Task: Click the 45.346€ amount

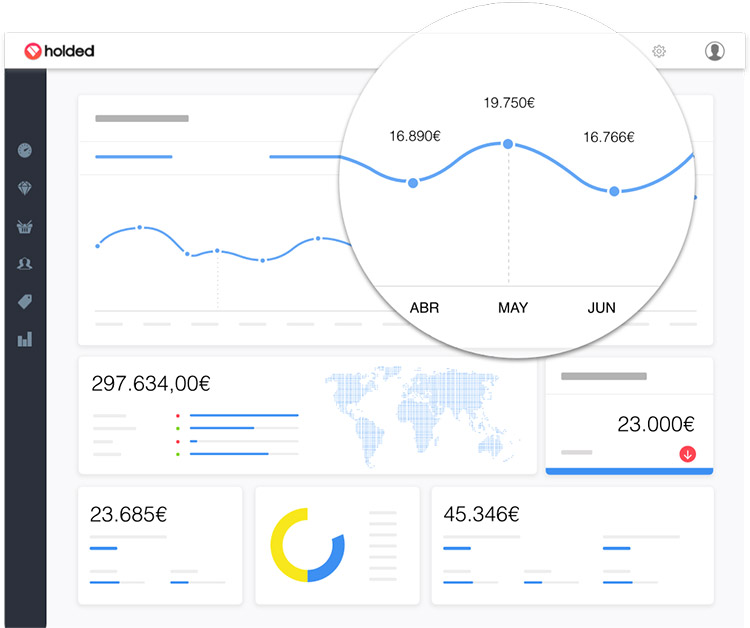Action: click(481, 514)
